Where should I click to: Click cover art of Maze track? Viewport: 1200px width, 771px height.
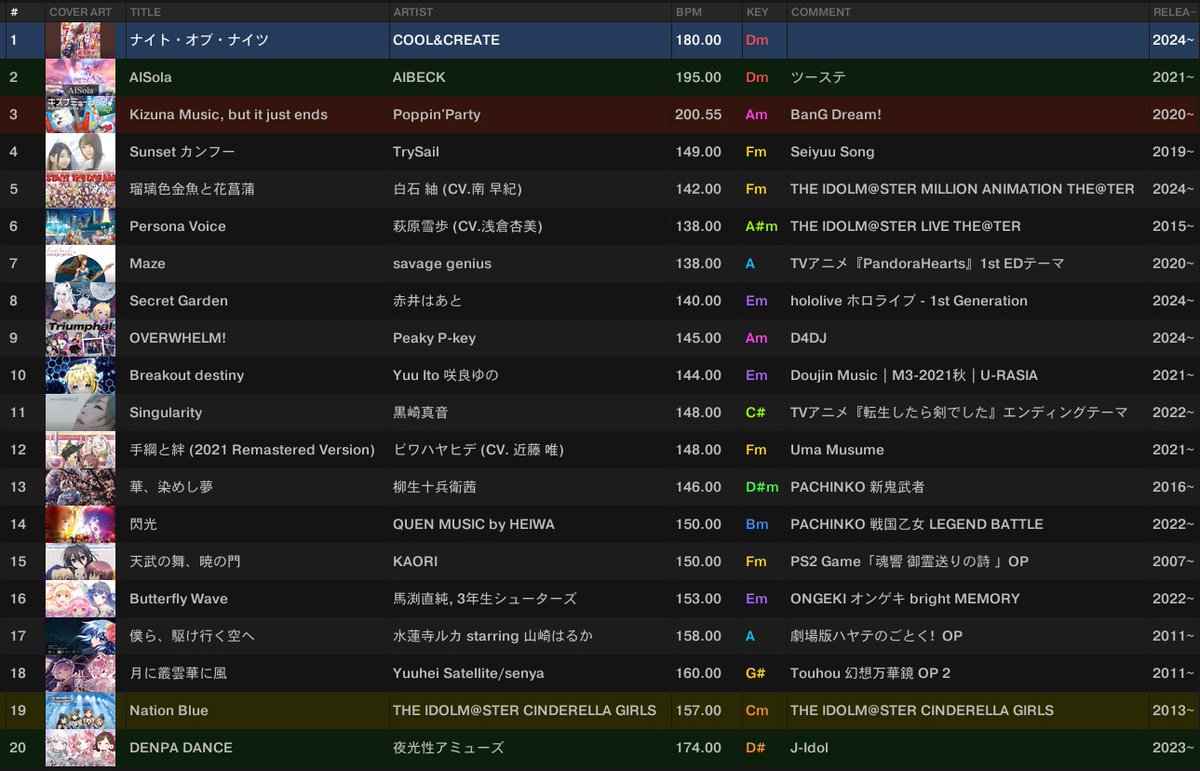[x=81, y=263]
